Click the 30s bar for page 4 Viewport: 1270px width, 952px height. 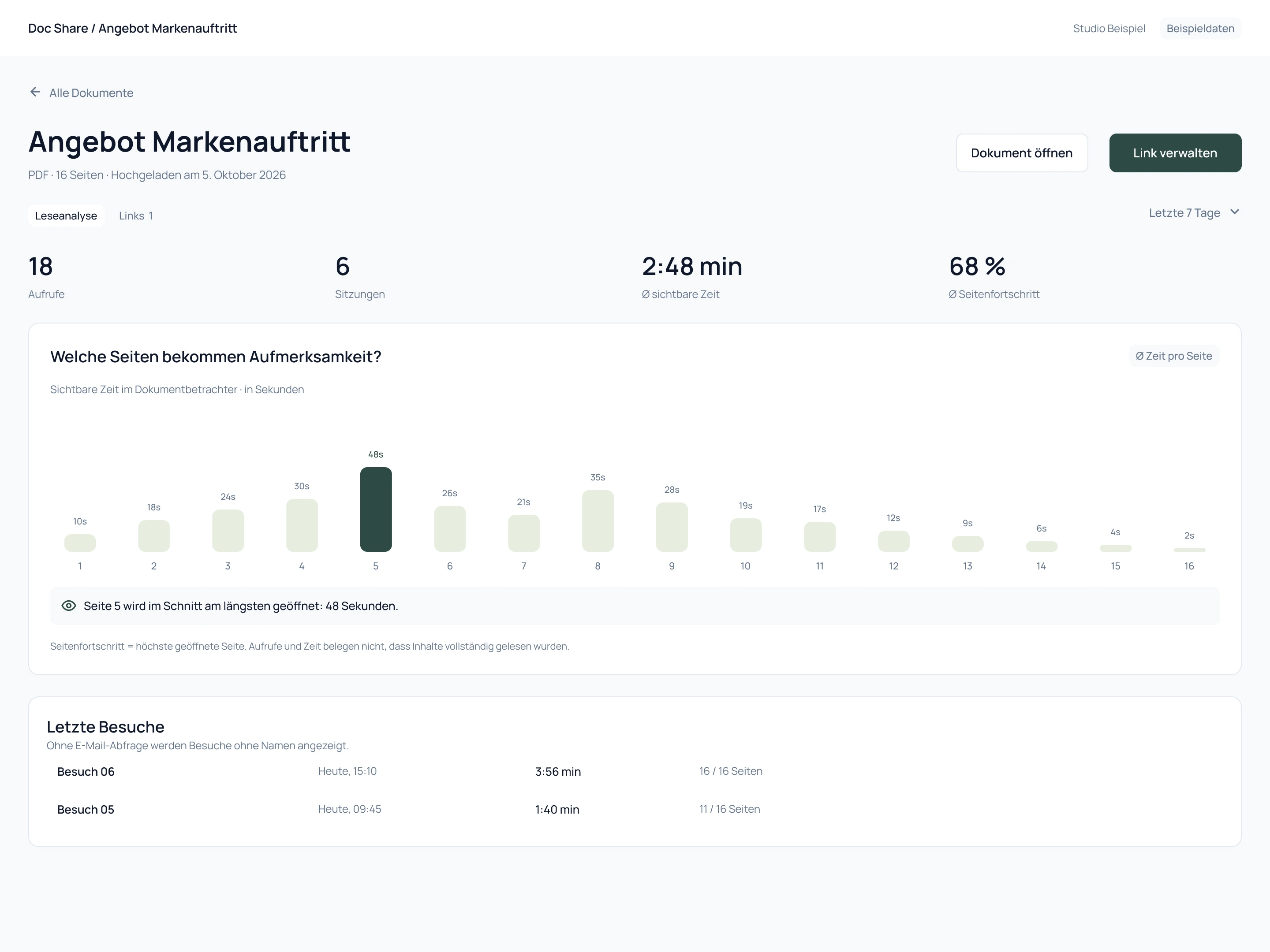click(302, 526)
